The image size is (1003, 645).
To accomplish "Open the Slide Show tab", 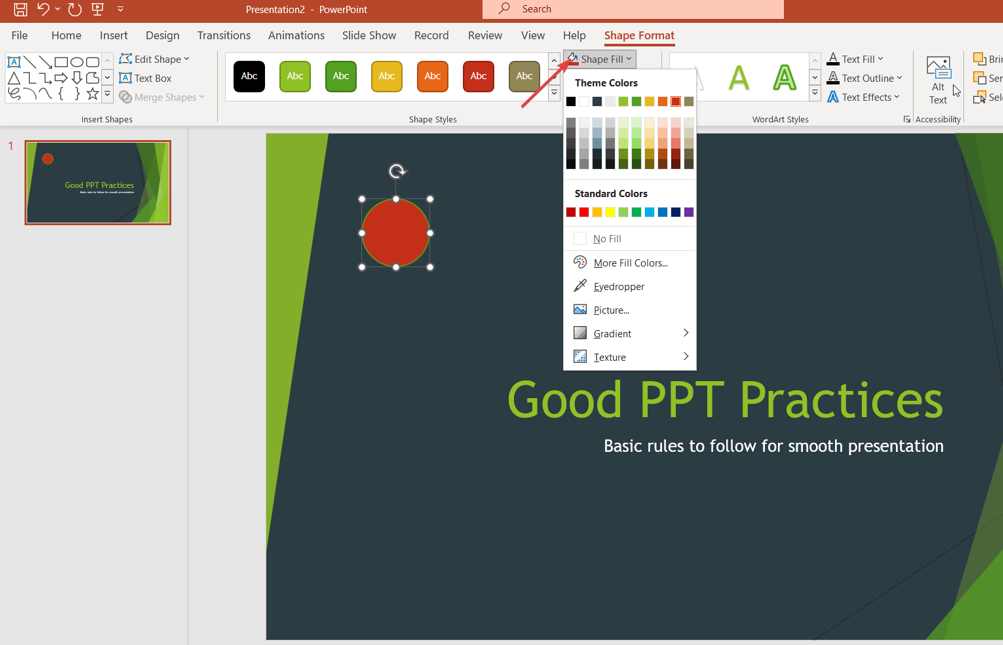I will tap(368, 35).
